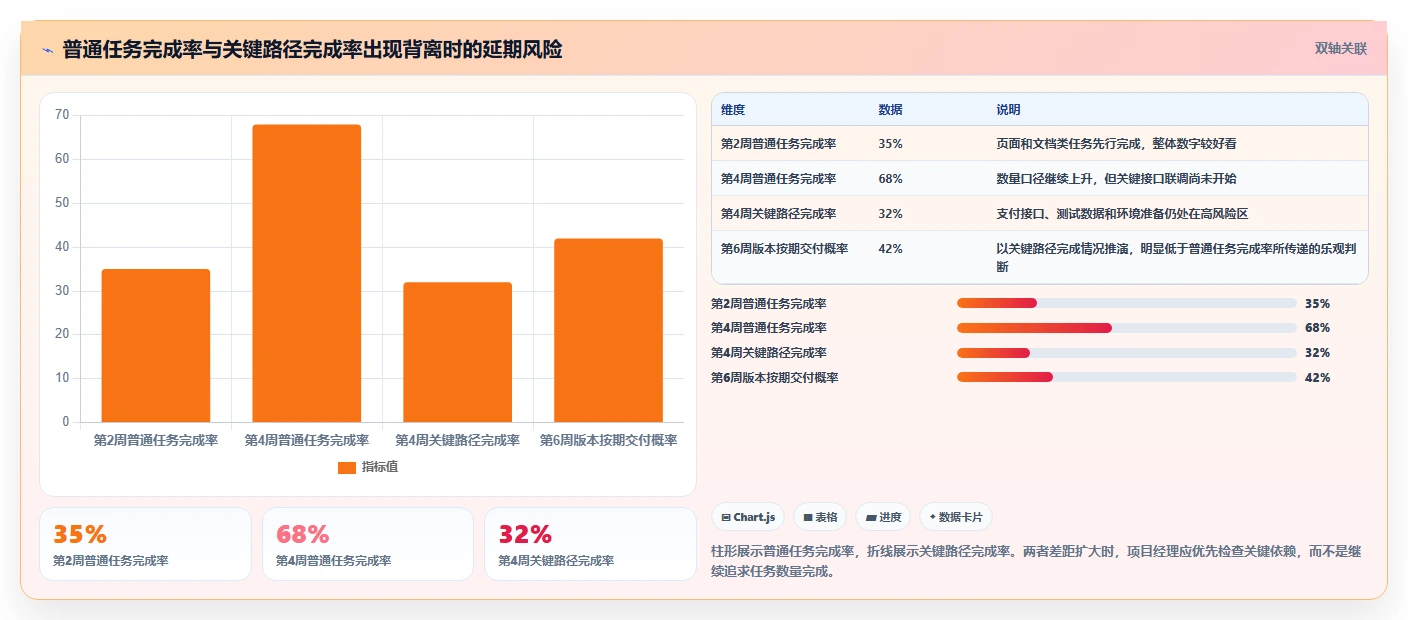Click the 35% stat card

146,544
